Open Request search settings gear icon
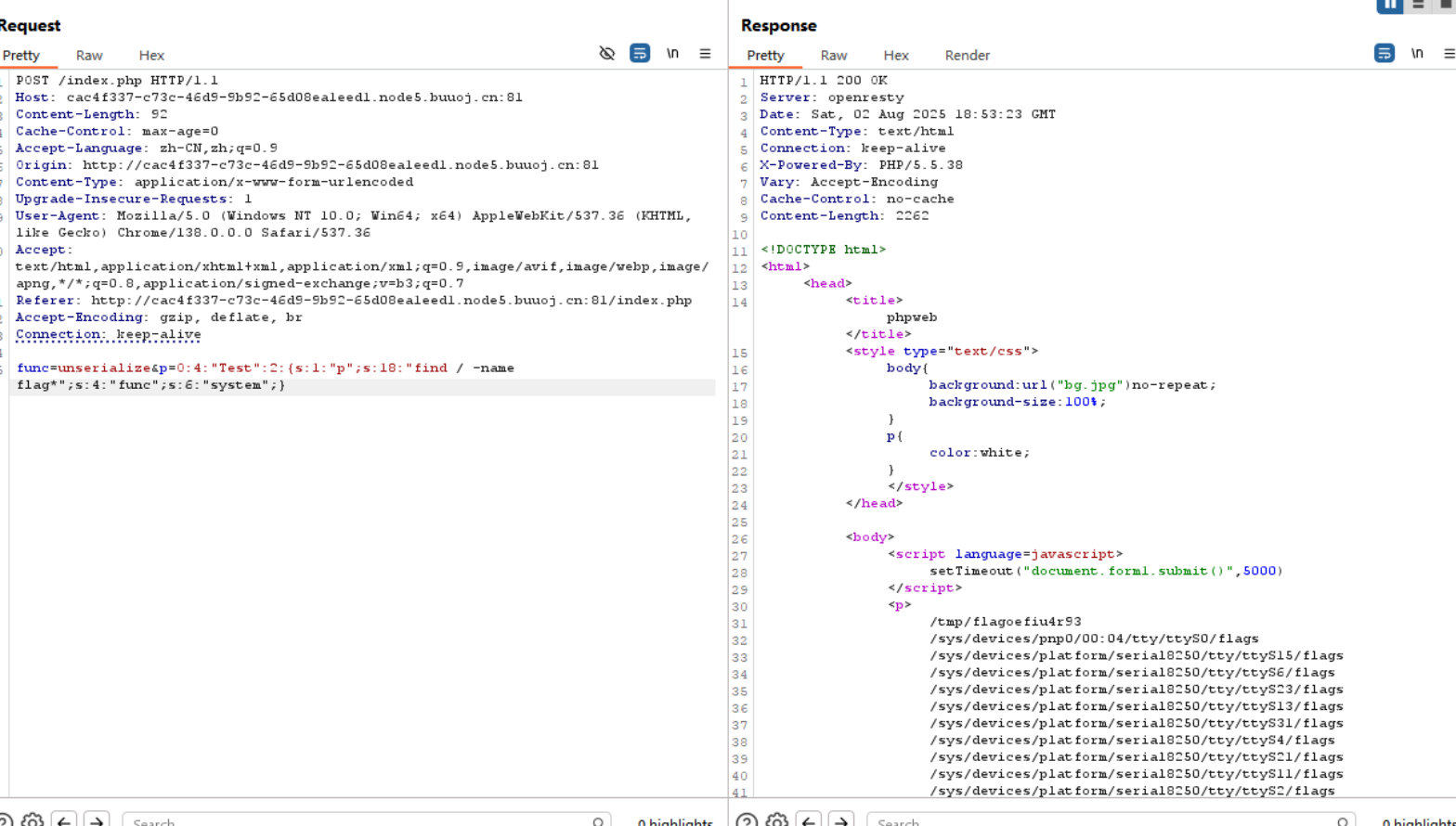The width and height of the screenshot is (1456, 826). pos(32,820)
